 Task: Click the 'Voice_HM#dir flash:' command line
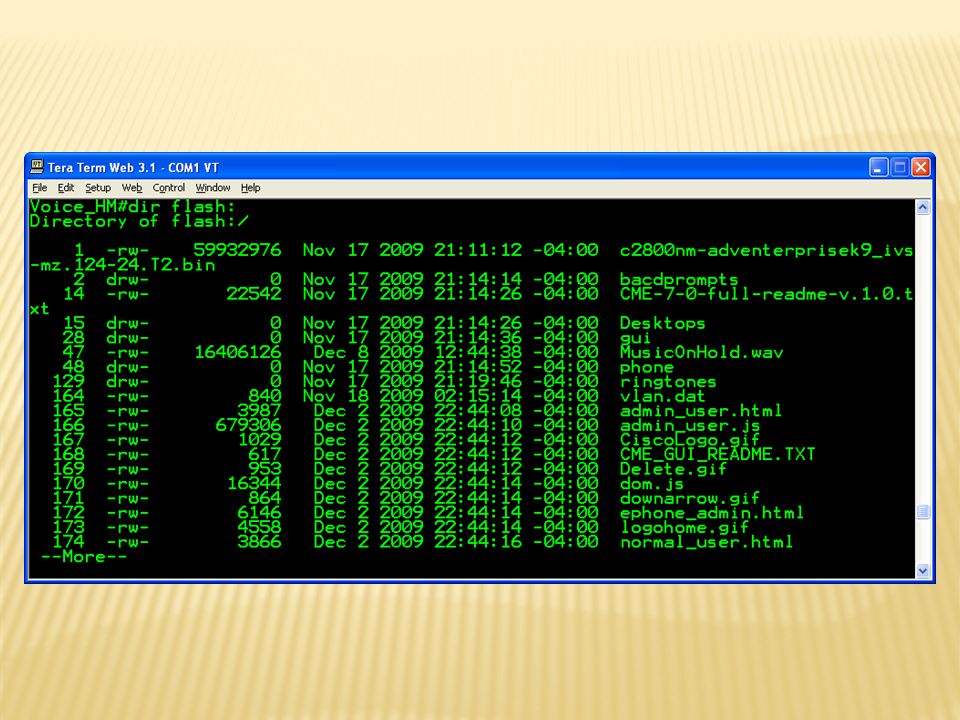133,206
